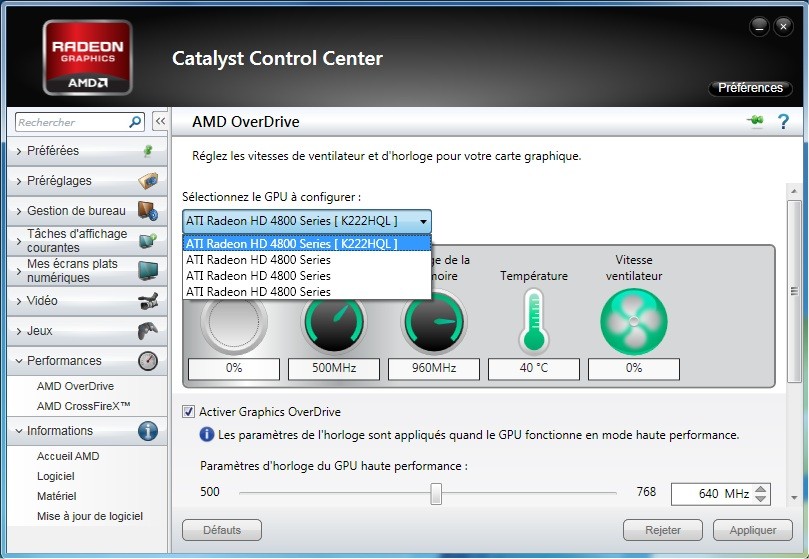Click the 960MHz value box
Screen dimensions: 809x559
pyautogui.click(x=434, y=369)
